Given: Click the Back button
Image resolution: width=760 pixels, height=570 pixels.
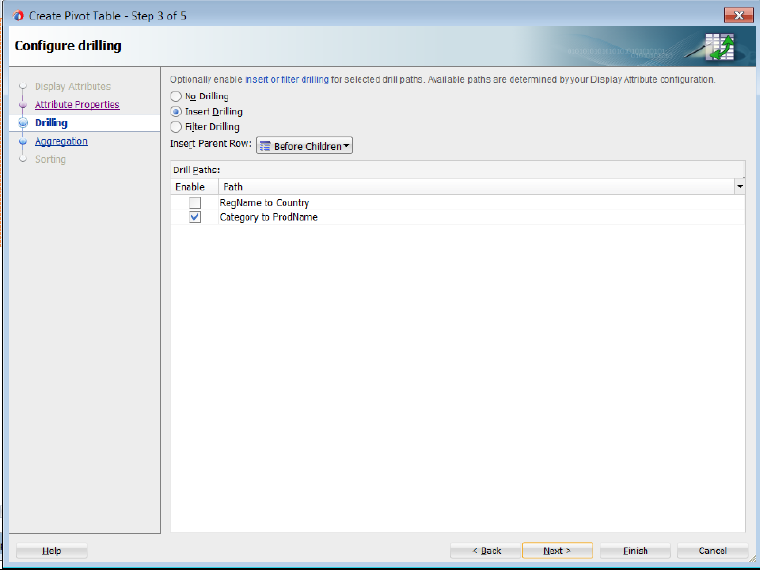Looking at the screenshot, I should click(486, 551).
